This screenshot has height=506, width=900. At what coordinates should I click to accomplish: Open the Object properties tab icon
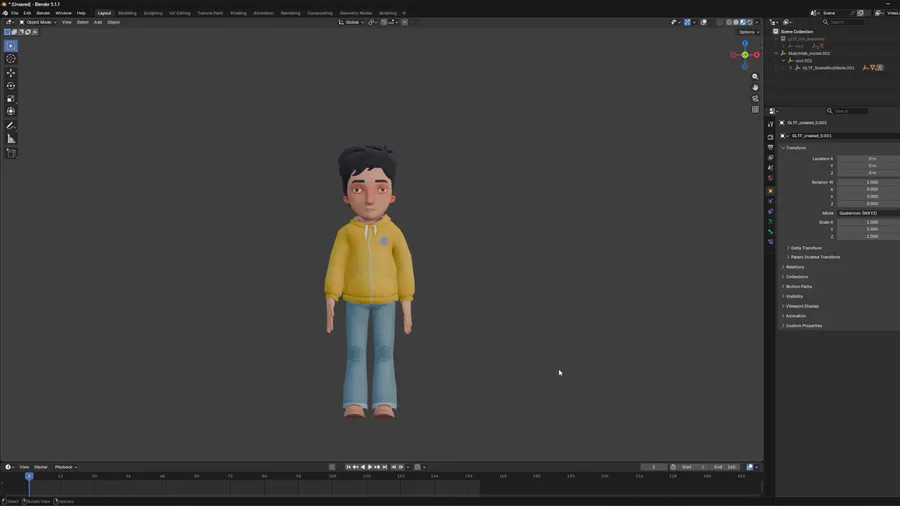coord(770,190)
